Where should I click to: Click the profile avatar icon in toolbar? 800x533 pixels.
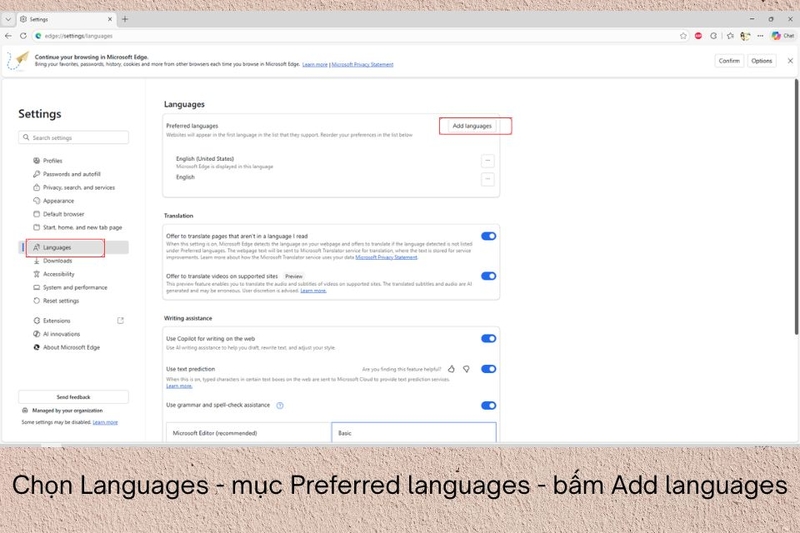point(745,36)
